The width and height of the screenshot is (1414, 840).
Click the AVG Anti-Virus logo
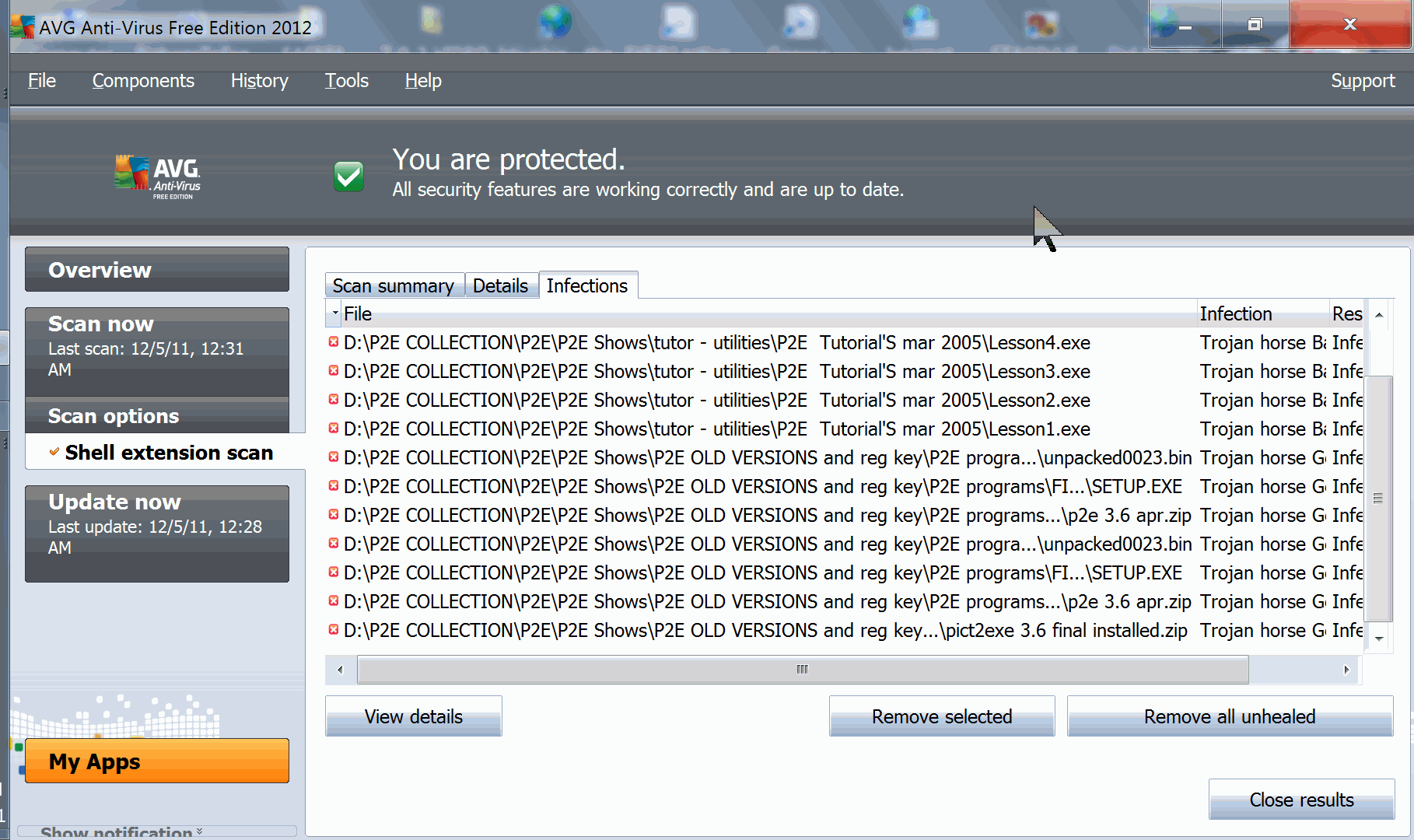tap(157, 177)
